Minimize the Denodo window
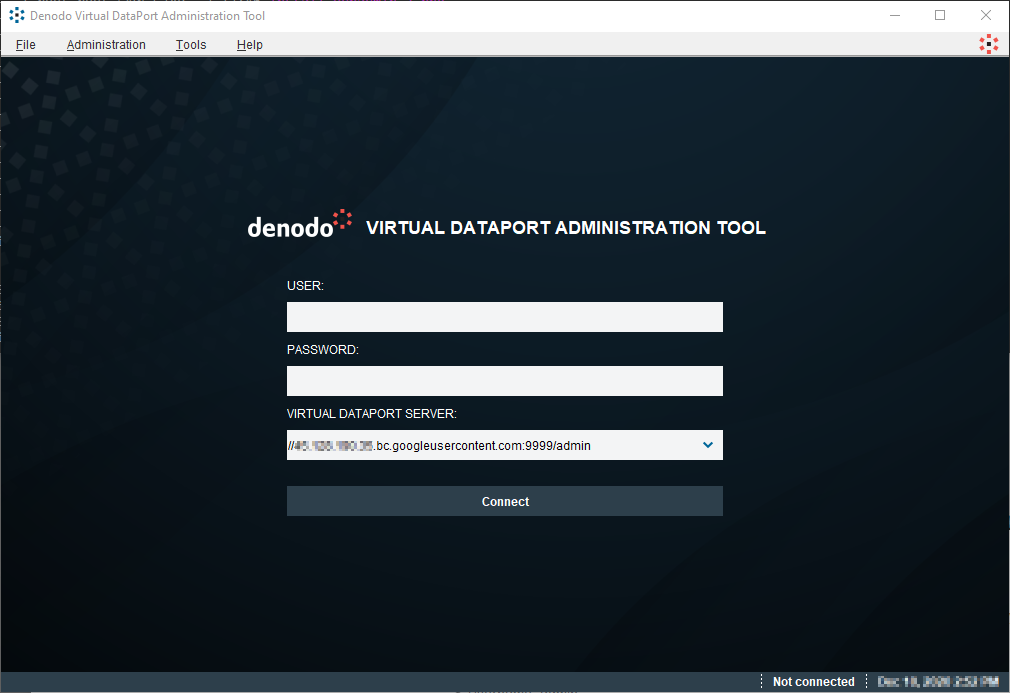The width and height of the screenshot is (1010, 693). tap(895, 15)
